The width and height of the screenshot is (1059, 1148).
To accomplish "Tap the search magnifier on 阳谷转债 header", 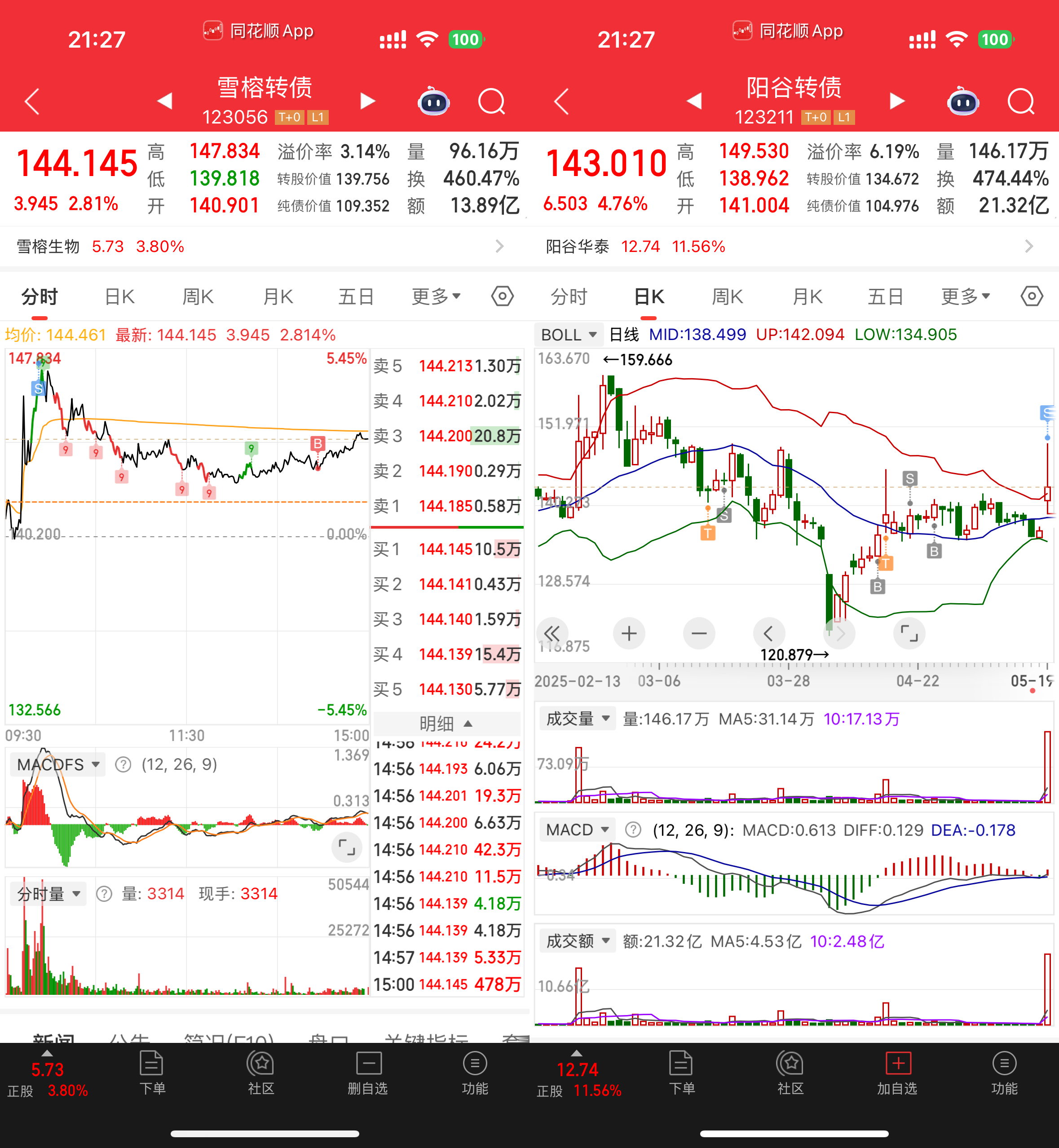I will pos(1021,102).
